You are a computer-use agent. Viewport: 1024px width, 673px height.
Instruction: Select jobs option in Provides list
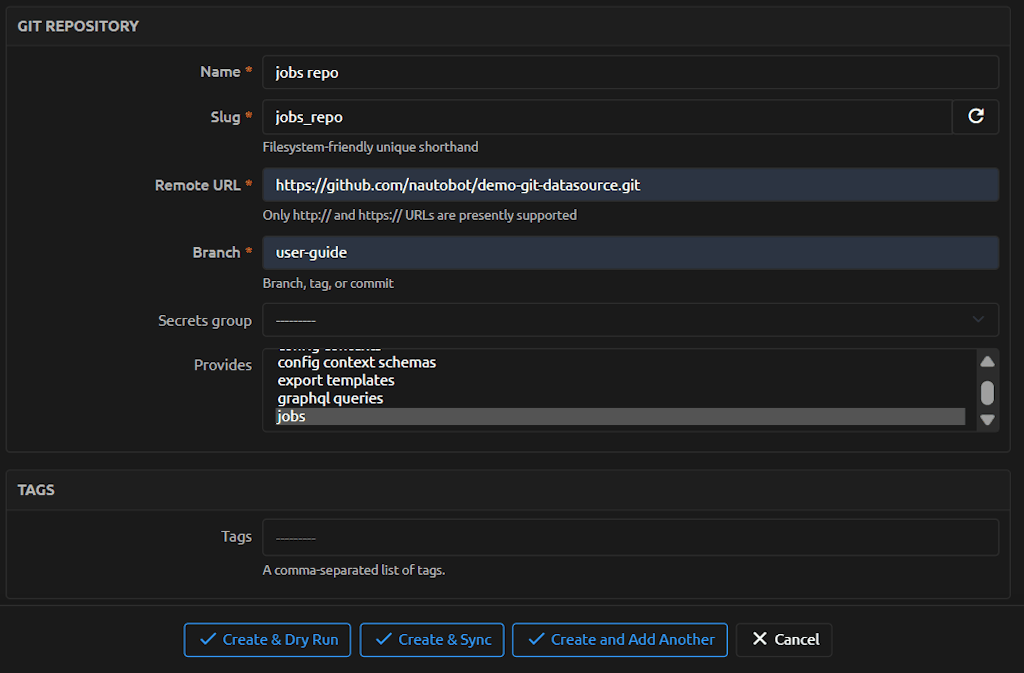pos(292,416)
